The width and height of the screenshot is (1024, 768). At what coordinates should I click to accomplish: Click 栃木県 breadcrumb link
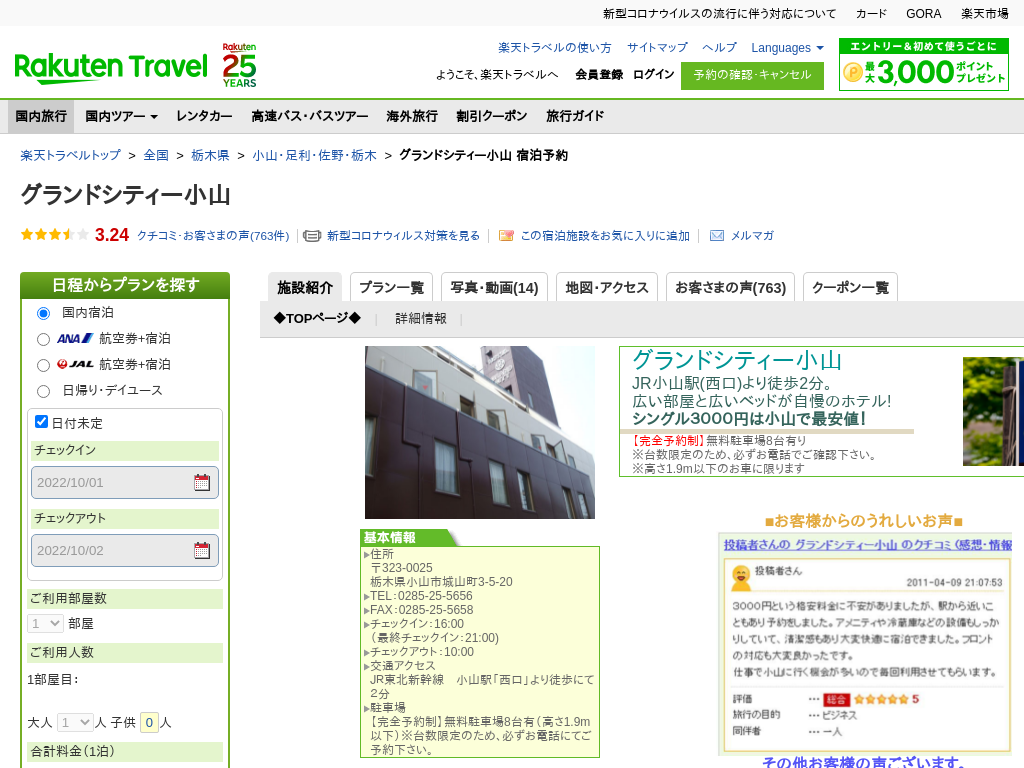tap(210, 155)
